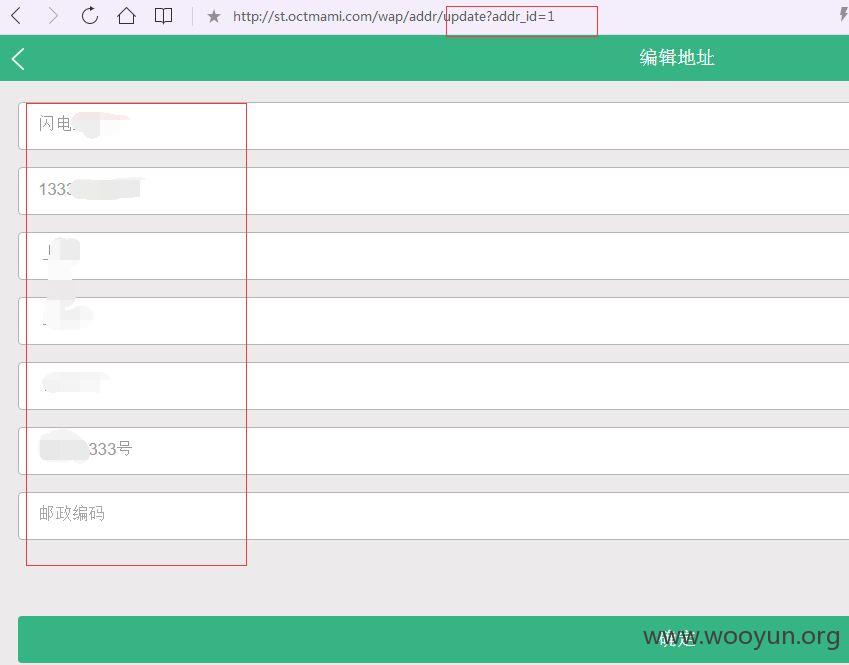This screenshot has width=849, height=665.
Task: Select the fifth address field
Action: 433,386
